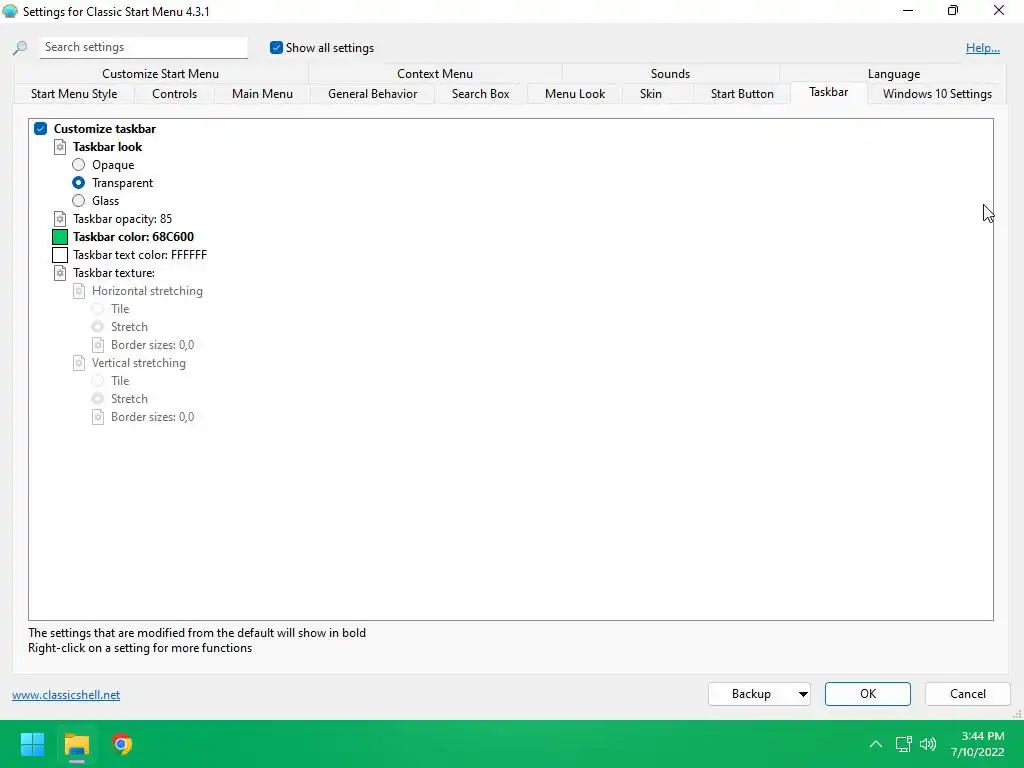Click the green Taskbar color swatch

point(59,237)
